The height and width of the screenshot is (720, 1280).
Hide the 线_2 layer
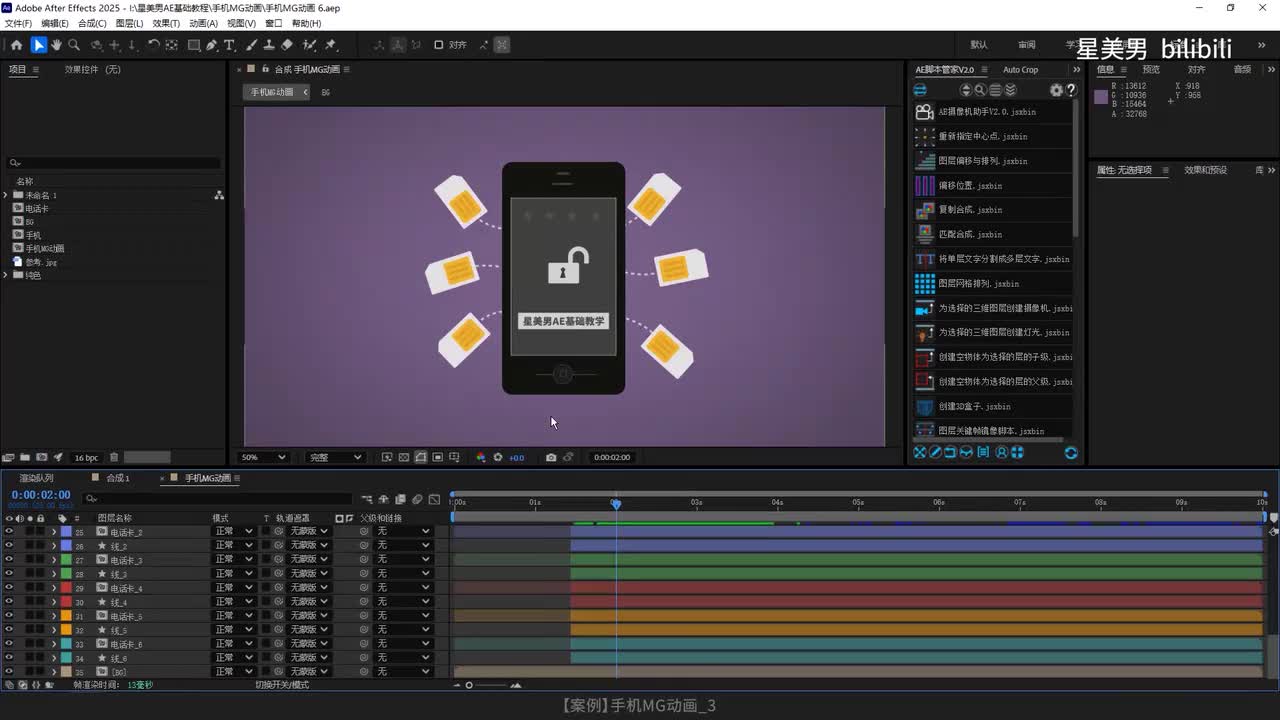pyautogui.click(x=9, y=546)
